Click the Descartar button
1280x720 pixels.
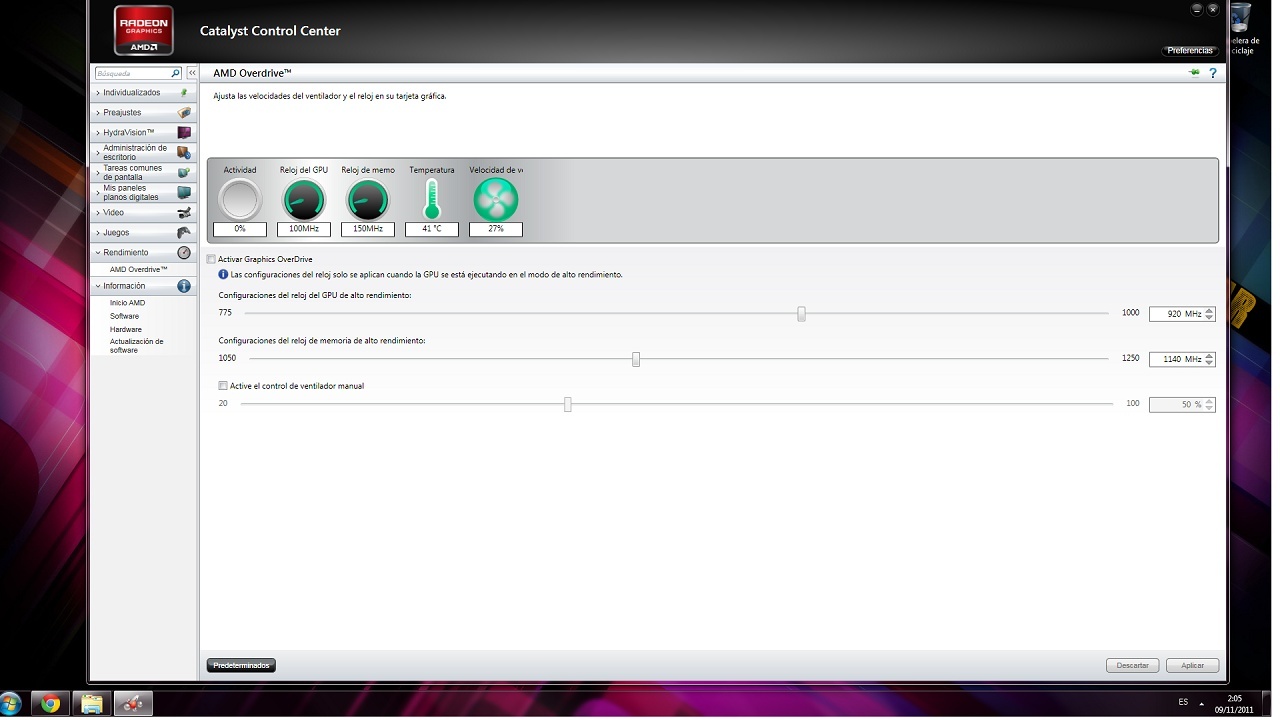point(1132,665)
